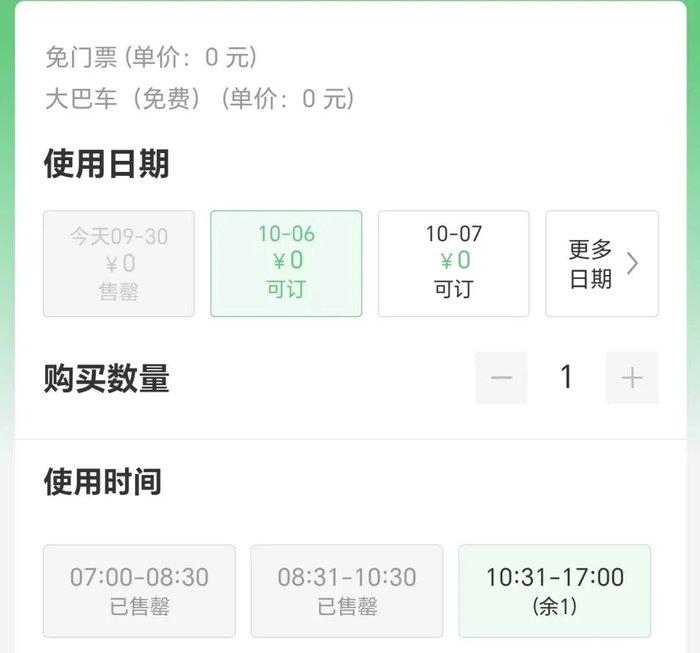
Task: Click the 大巴车（免费）price line
Action: (x=200, y=99)
